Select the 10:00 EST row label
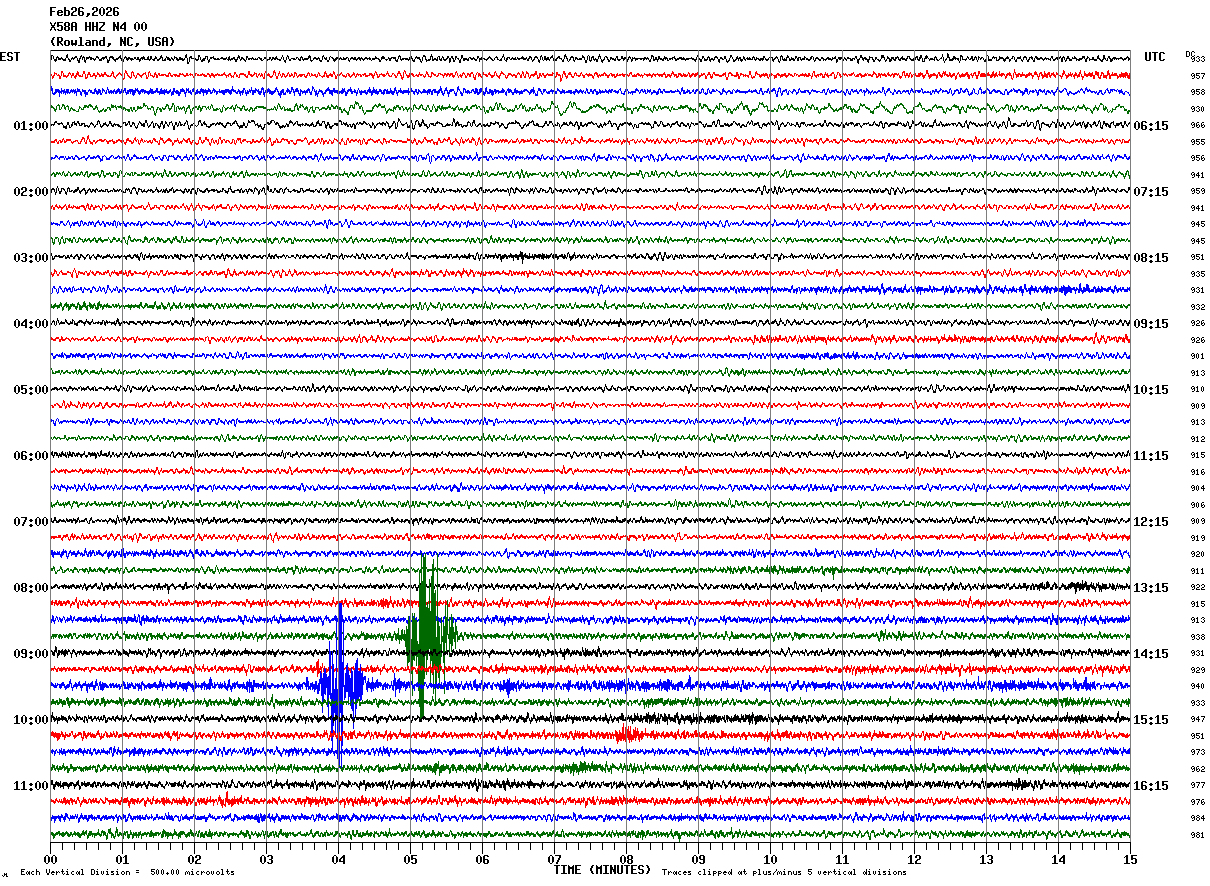This screenshot has height=886, width=1210. click(31, 720)
